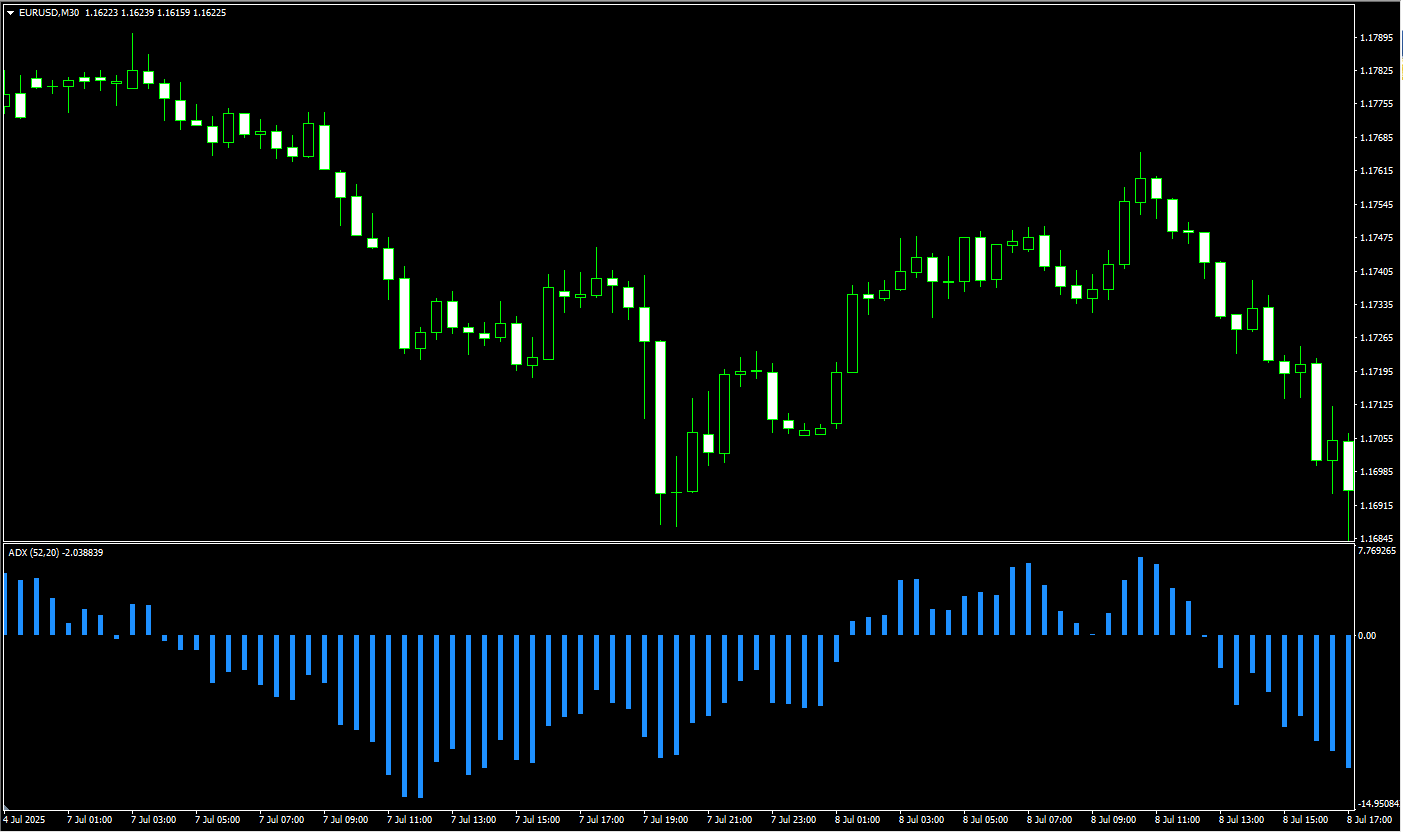1403x832 pixels.
Task: Click the 1.17895 price label on the axis
Action: click(1377, 38)
